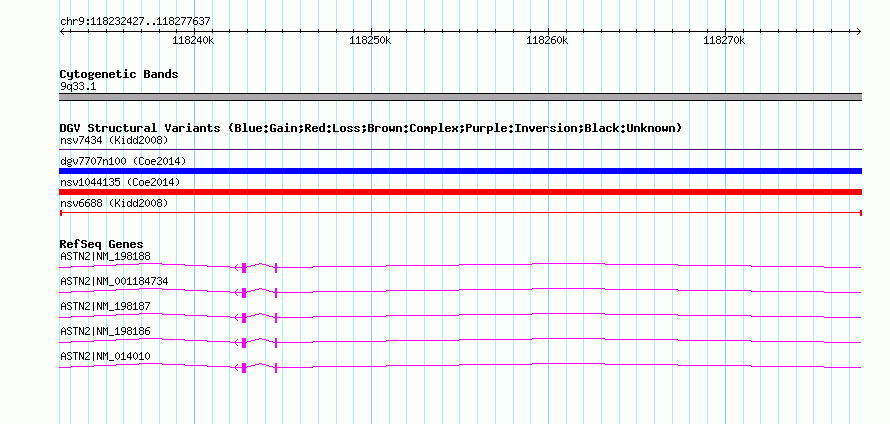Select the thin exon tick of NM_198186

point(276,343)
